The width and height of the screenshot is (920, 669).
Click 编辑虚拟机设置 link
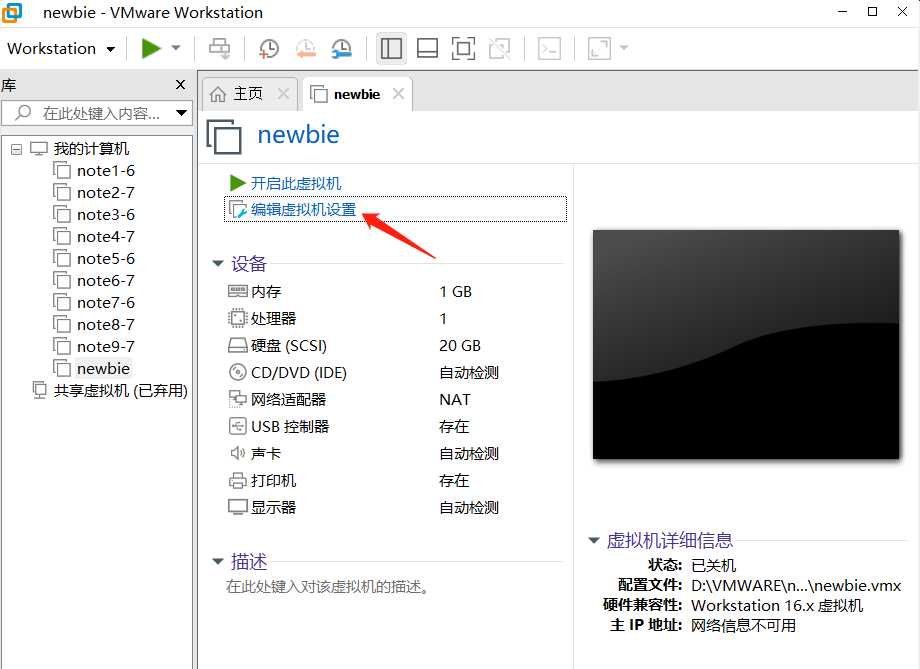pyautogui.click(x=303, y=210)
